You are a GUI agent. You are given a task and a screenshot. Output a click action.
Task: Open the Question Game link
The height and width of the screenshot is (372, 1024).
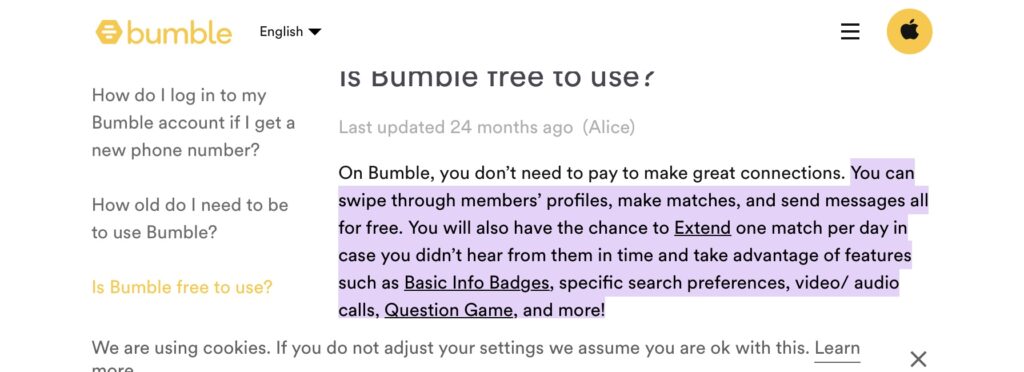point(449,309)
